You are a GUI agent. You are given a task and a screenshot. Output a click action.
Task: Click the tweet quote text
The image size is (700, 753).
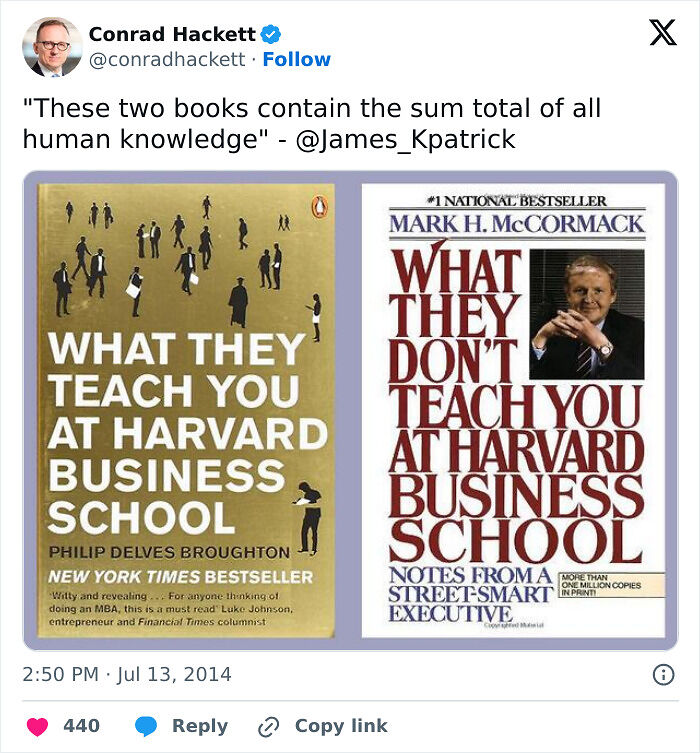point(311,124)
